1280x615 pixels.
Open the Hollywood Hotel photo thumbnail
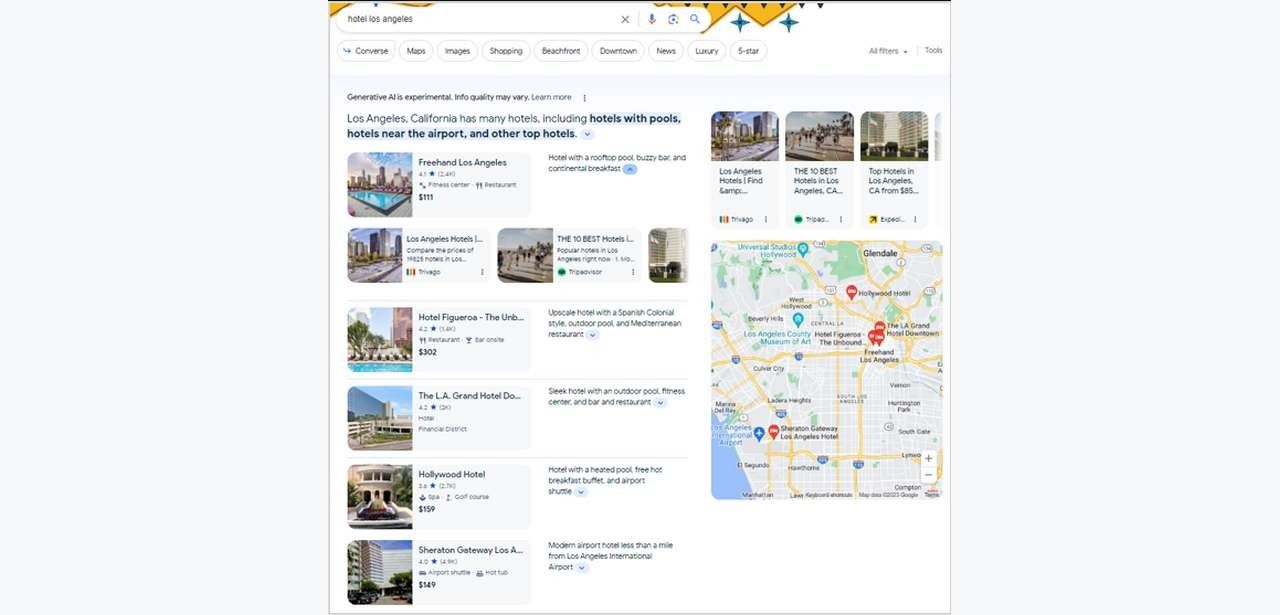(x=379, y=496)
